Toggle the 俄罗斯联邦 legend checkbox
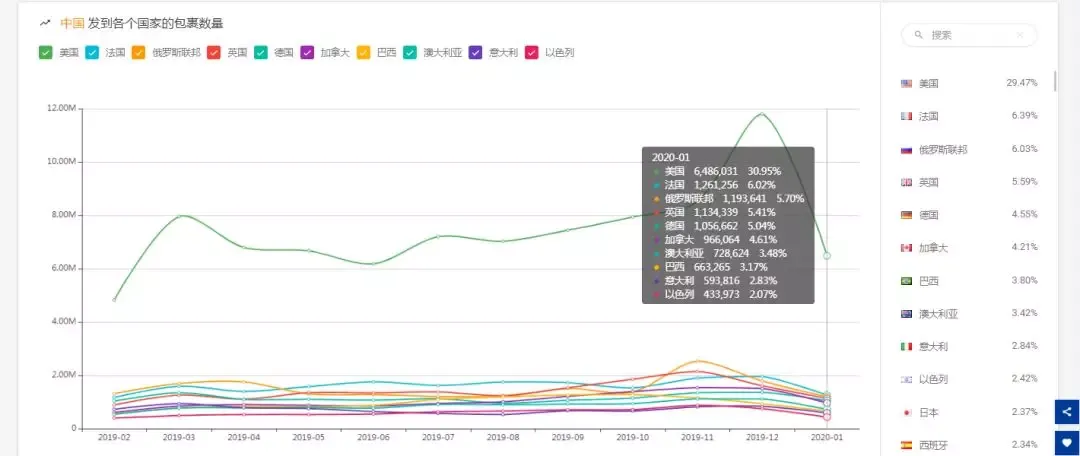The image size is (1080, 456). (138, 52)
